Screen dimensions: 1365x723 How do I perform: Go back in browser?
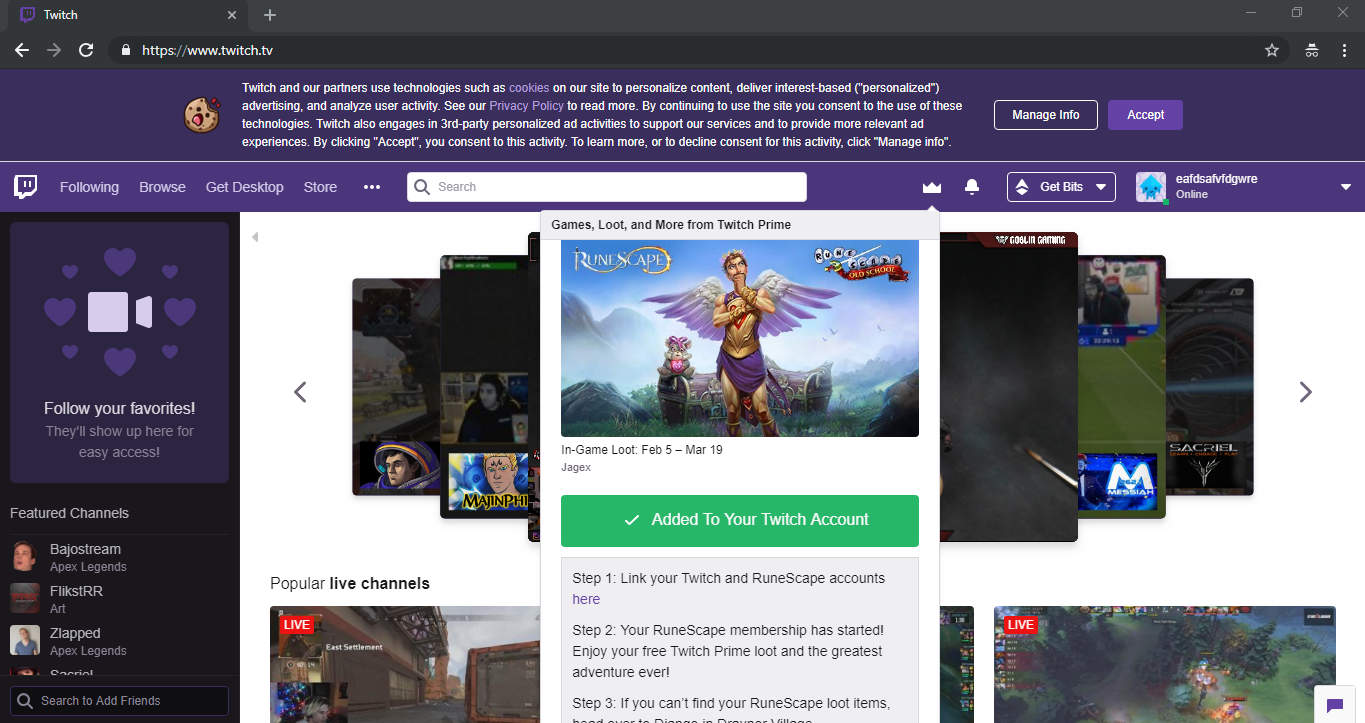coord(22,50)
